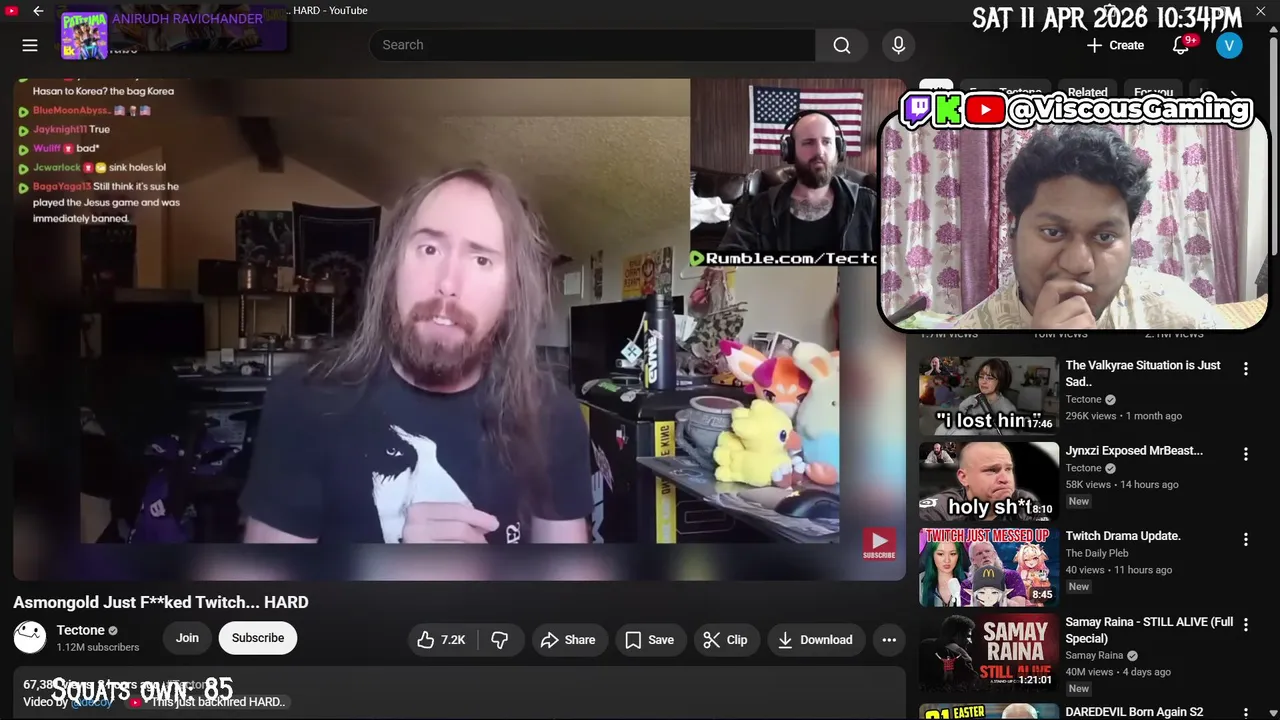This screenshot has width=1280, height=720.
Task: Open The Daily Pleb channel link
Action: click(x=1097, y=553)
